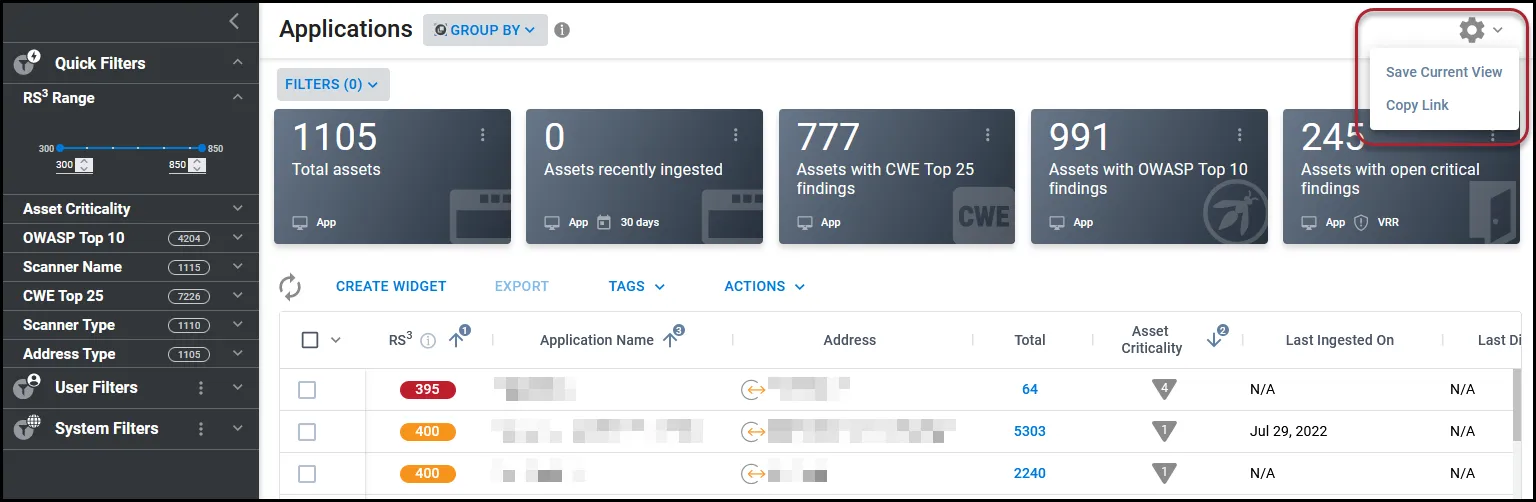
Task: Expand the OWASP Top 10 filter
Action: coord(238,238)
